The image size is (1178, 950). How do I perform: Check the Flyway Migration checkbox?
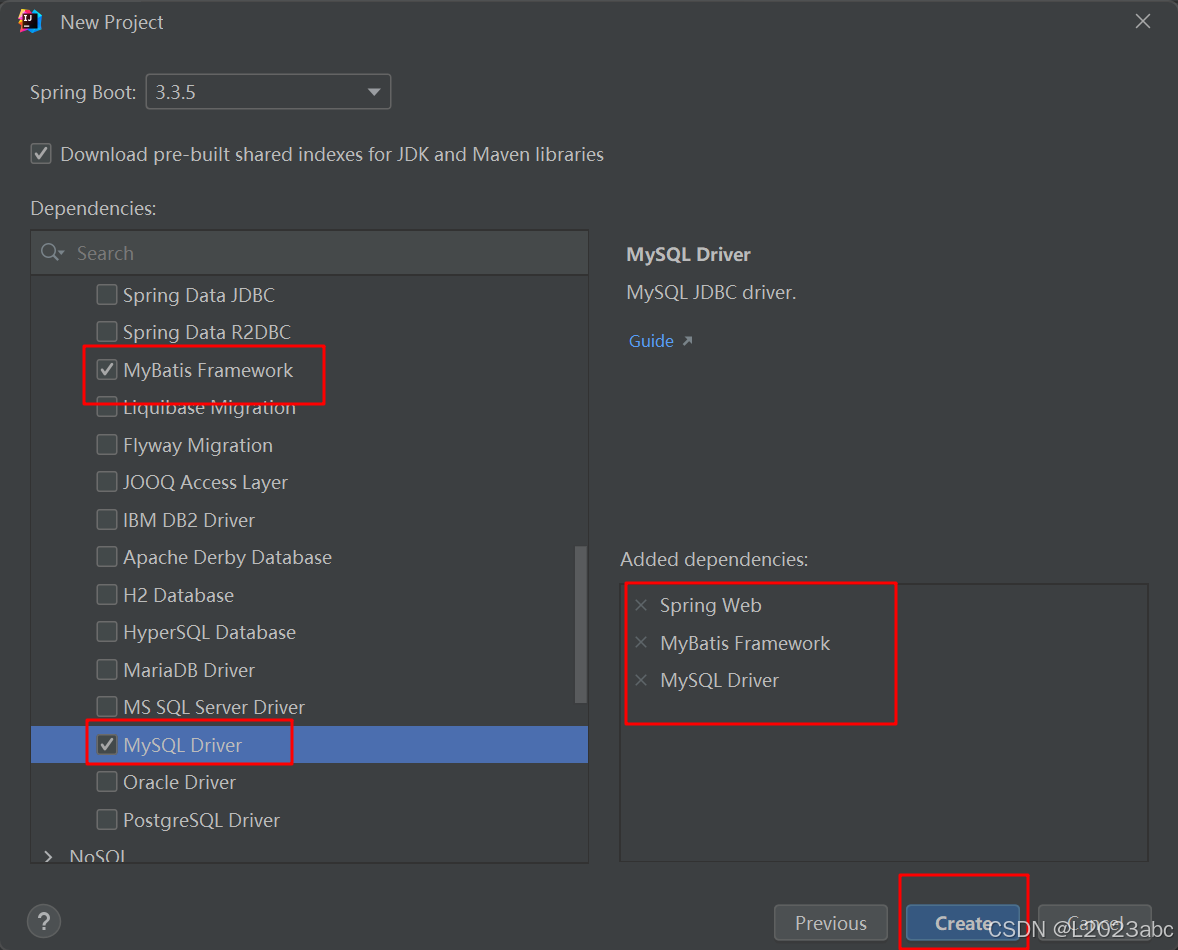pyautogui.click(x=107, y=445)
